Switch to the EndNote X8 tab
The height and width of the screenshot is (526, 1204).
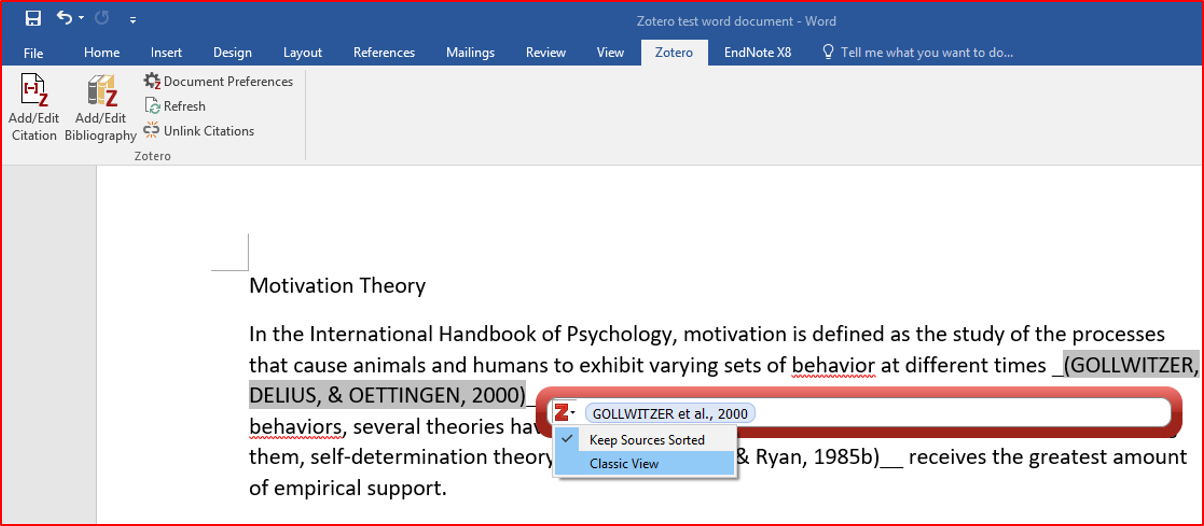[x=757, y=52]
